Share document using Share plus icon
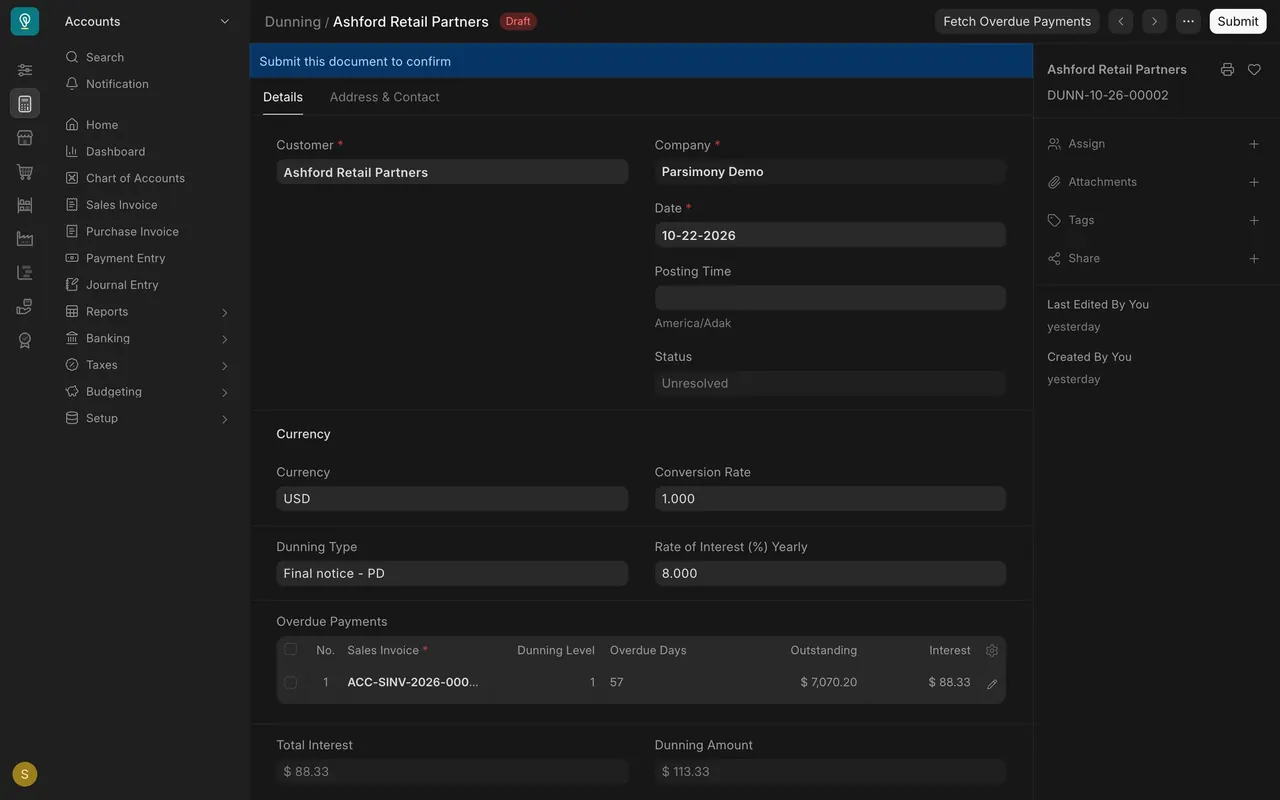 tap(1254, 258)
